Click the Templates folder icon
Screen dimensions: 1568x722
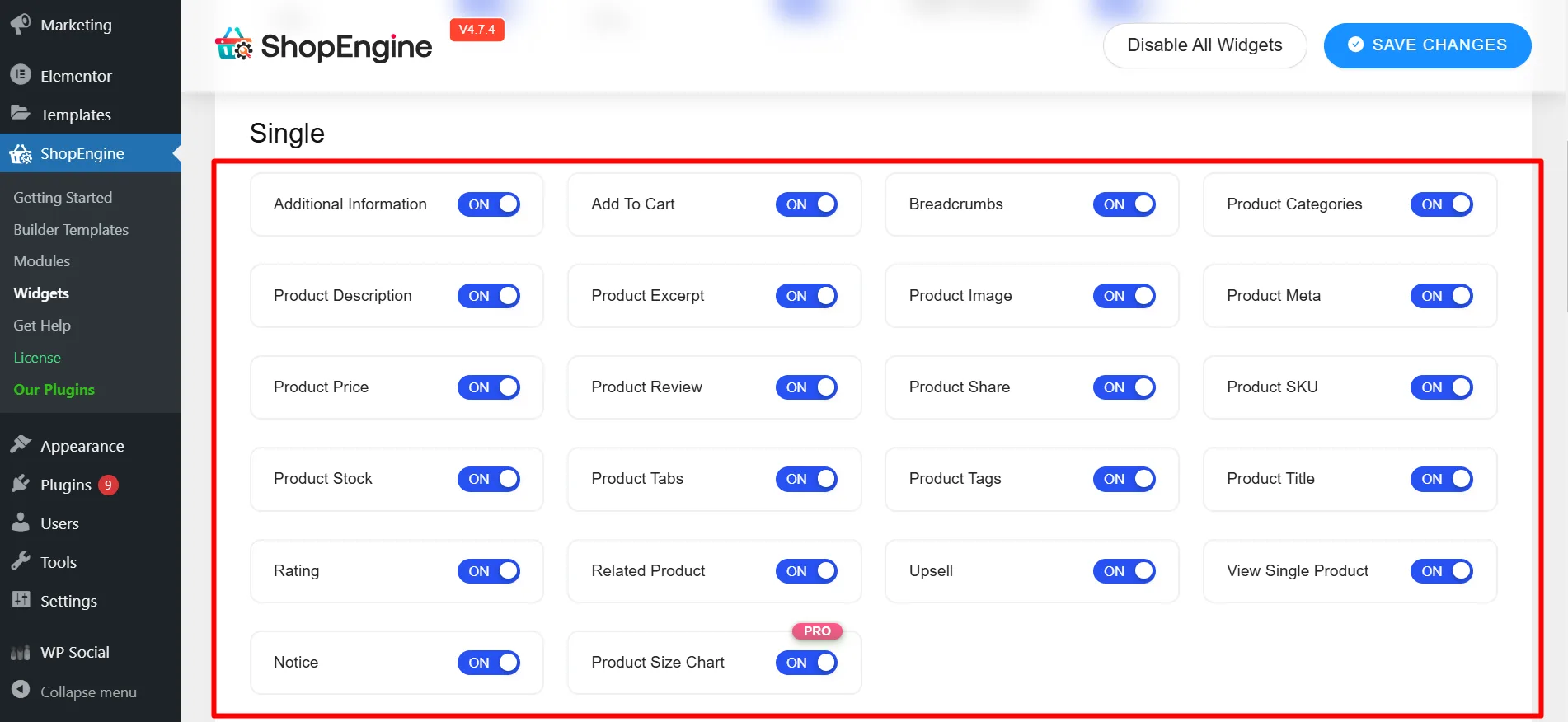tap(21, 114)
